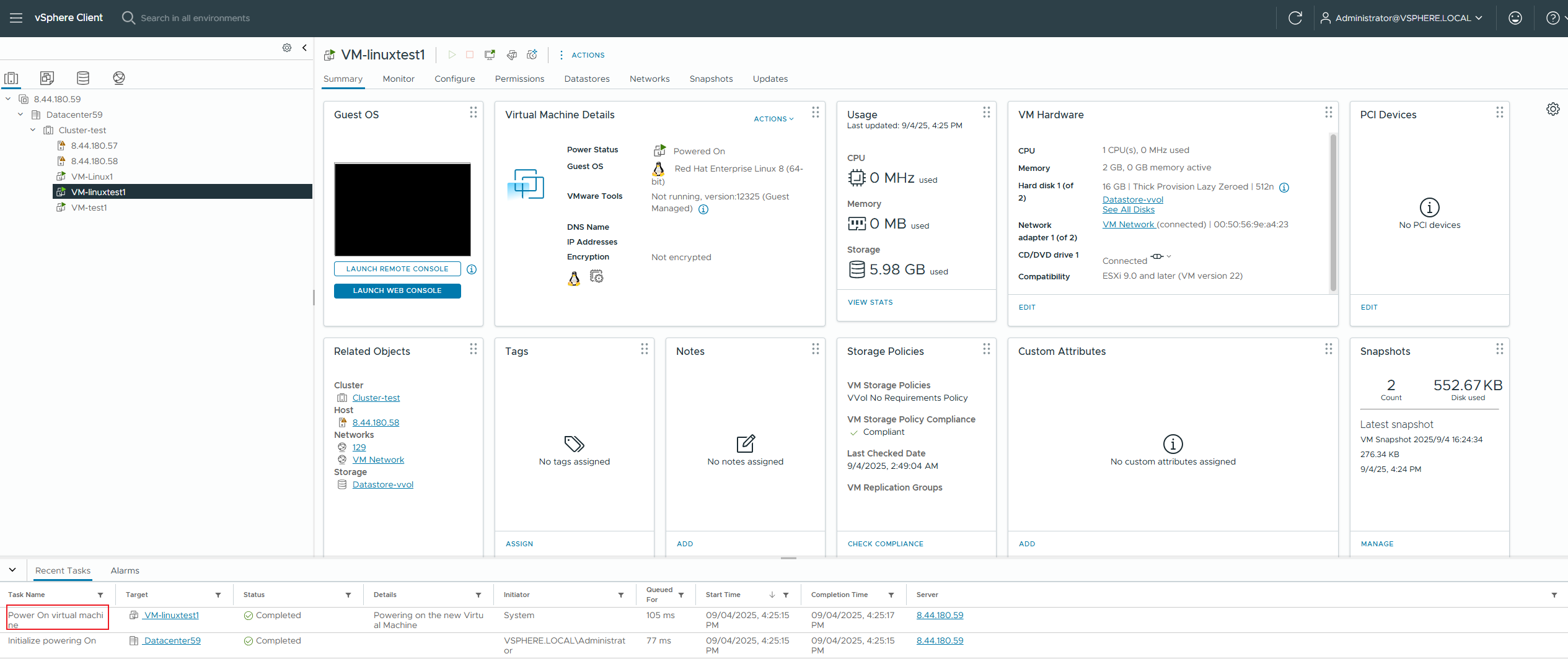1568x659 pixels.
Task: Click VIEW STATS in Usage card
Action: tap(870, 303)
